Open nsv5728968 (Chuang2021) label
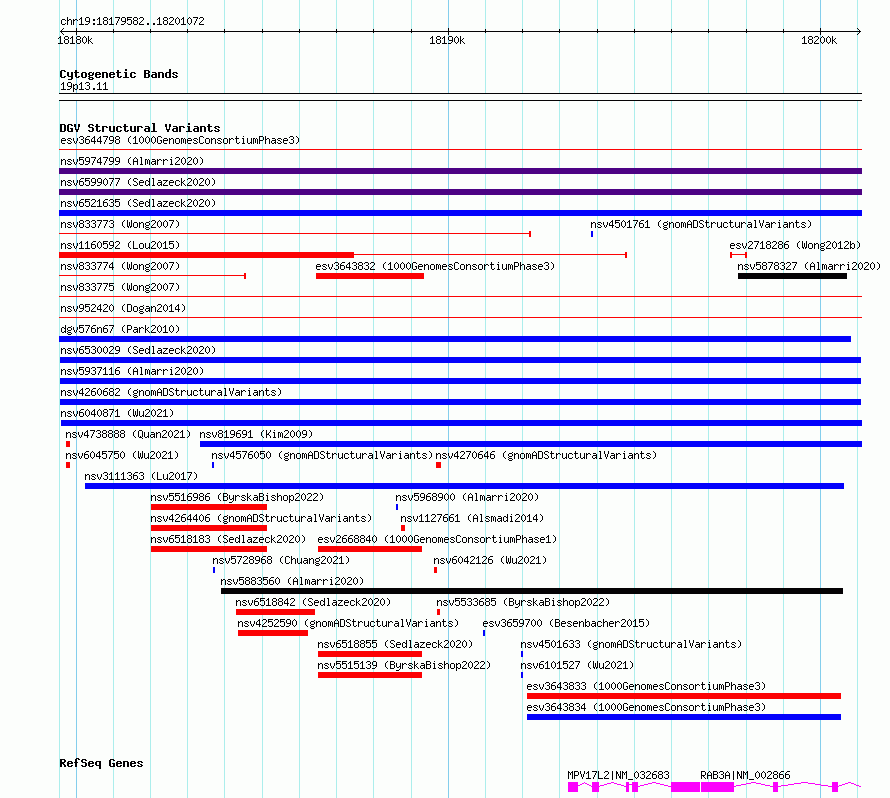 (x=281, y=560)
